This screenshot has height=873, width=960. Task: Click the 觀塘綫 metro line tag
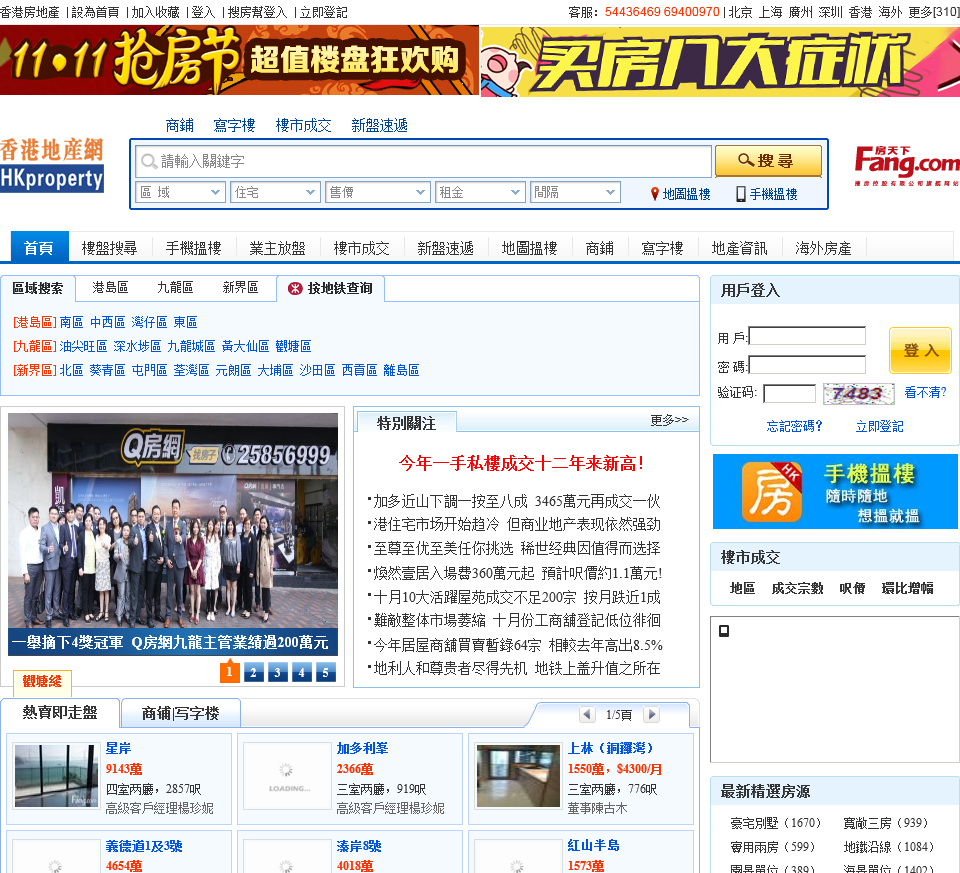tap(42, 682)
